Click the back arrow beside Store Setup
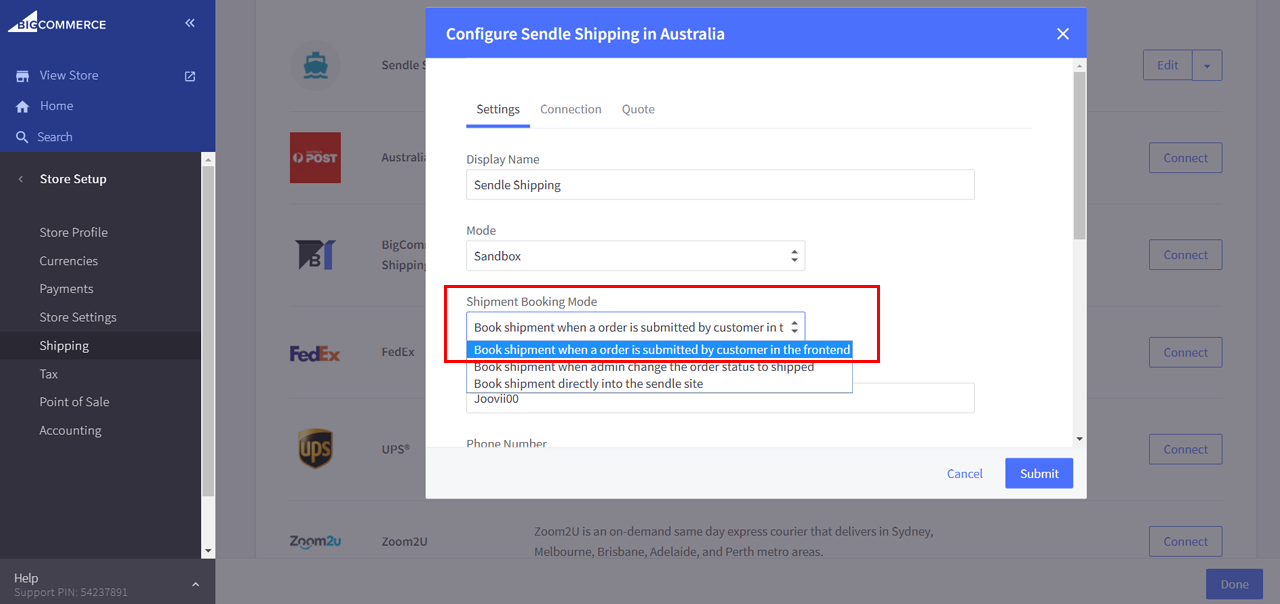1280x604 pixels. (x=22, y=179)
